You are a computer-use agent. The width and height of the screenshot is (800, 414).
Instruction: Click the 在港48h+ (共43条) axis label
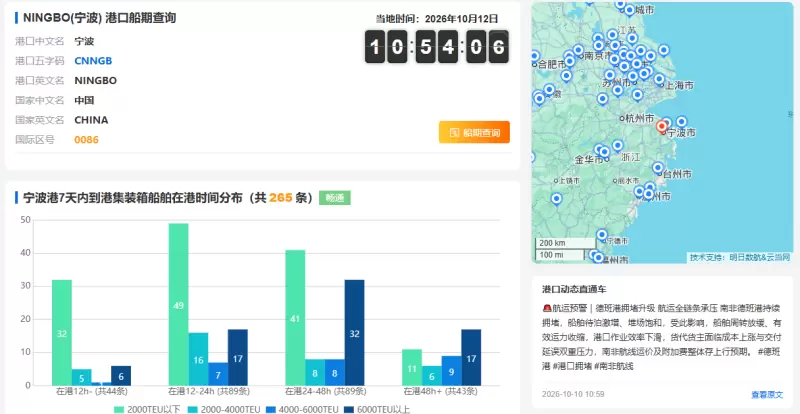(x=441, y=392)
